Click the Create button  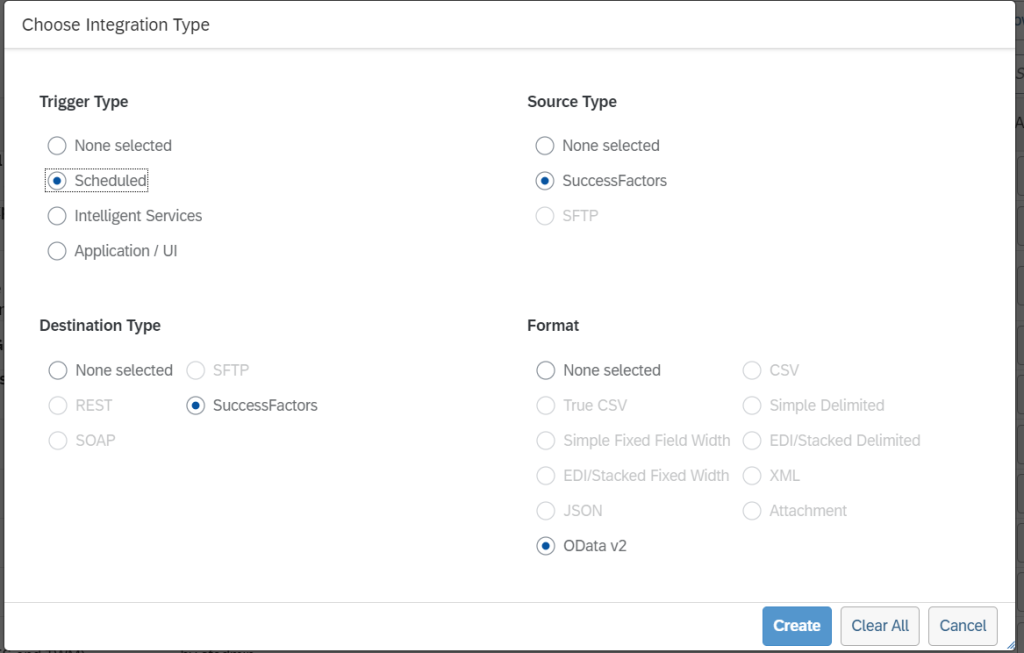coord(797,626)
